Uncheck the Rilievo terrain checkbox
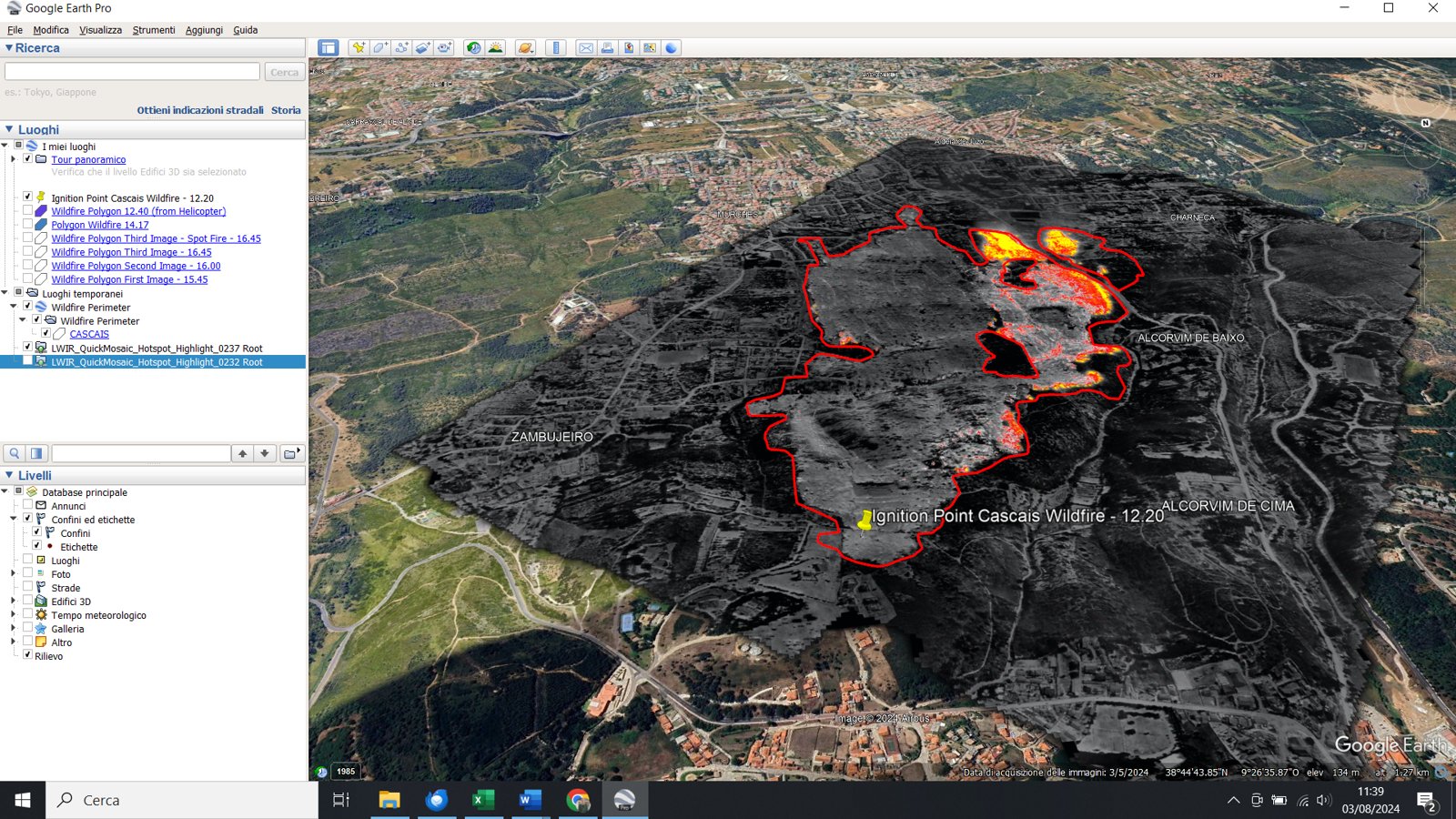Screen dimensions: 1456x819 point(27,655)
